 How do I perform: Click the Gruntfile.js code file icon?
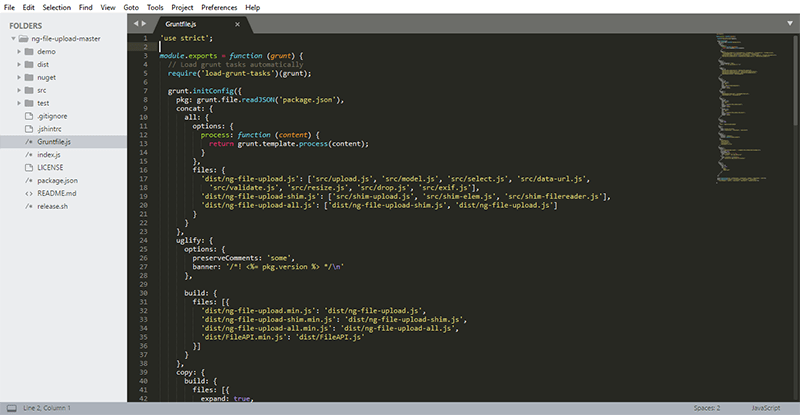(29, 142)
